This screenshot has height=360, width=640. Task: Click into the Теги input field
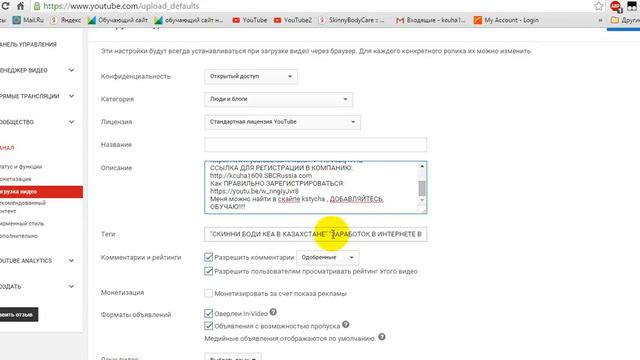click(316, 234)
